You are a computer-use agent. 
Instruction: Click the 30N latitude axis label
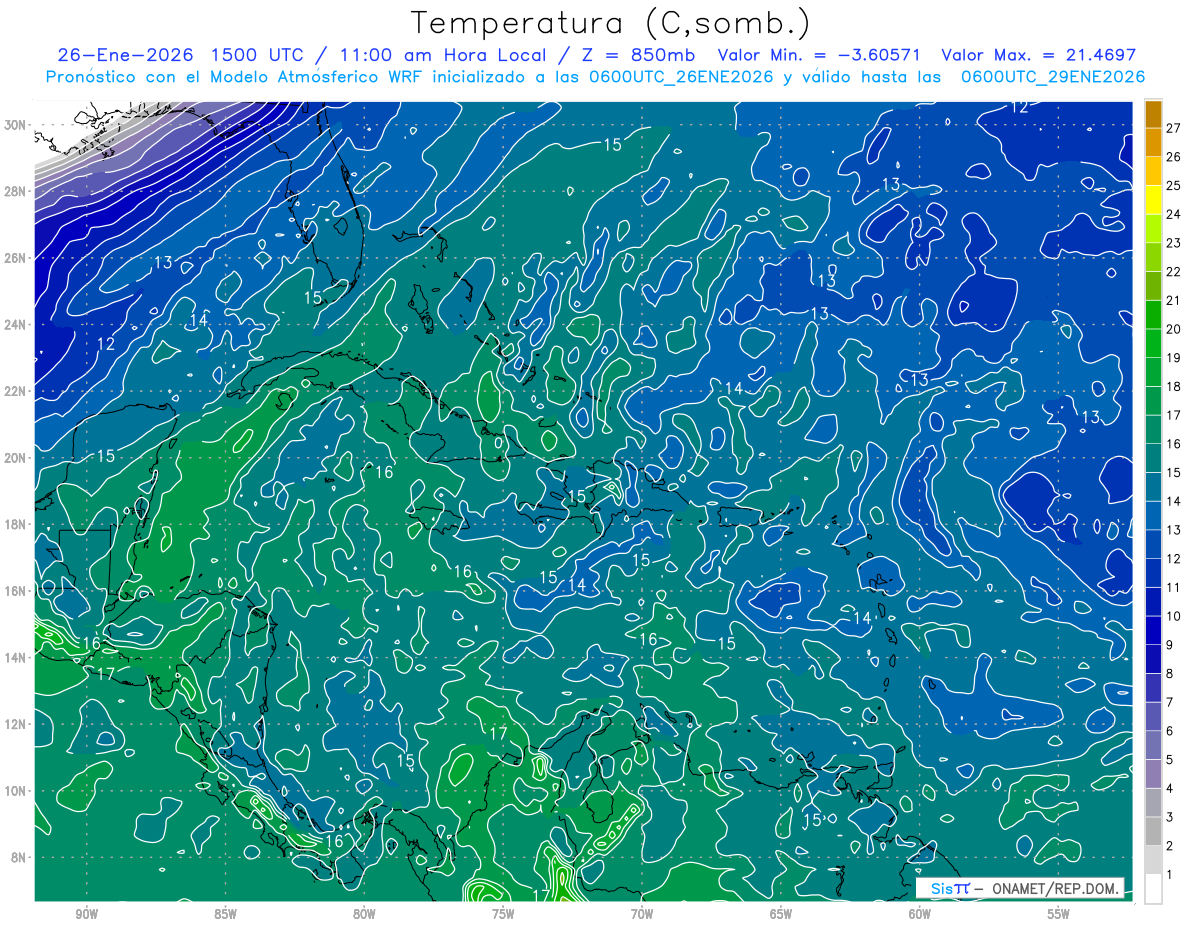16,125
